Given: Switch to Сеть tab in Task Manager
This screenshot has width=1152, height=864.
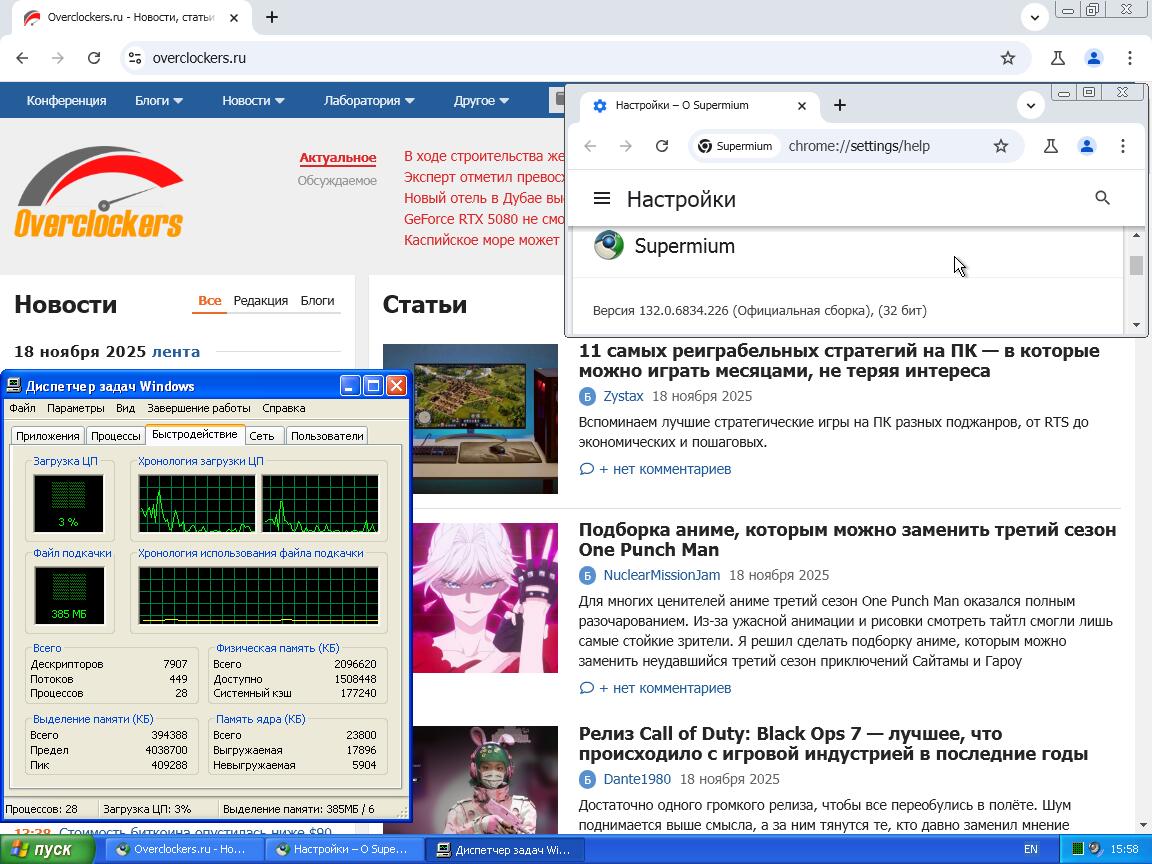Looking at the screenshot, I should (x=262, y=436).
